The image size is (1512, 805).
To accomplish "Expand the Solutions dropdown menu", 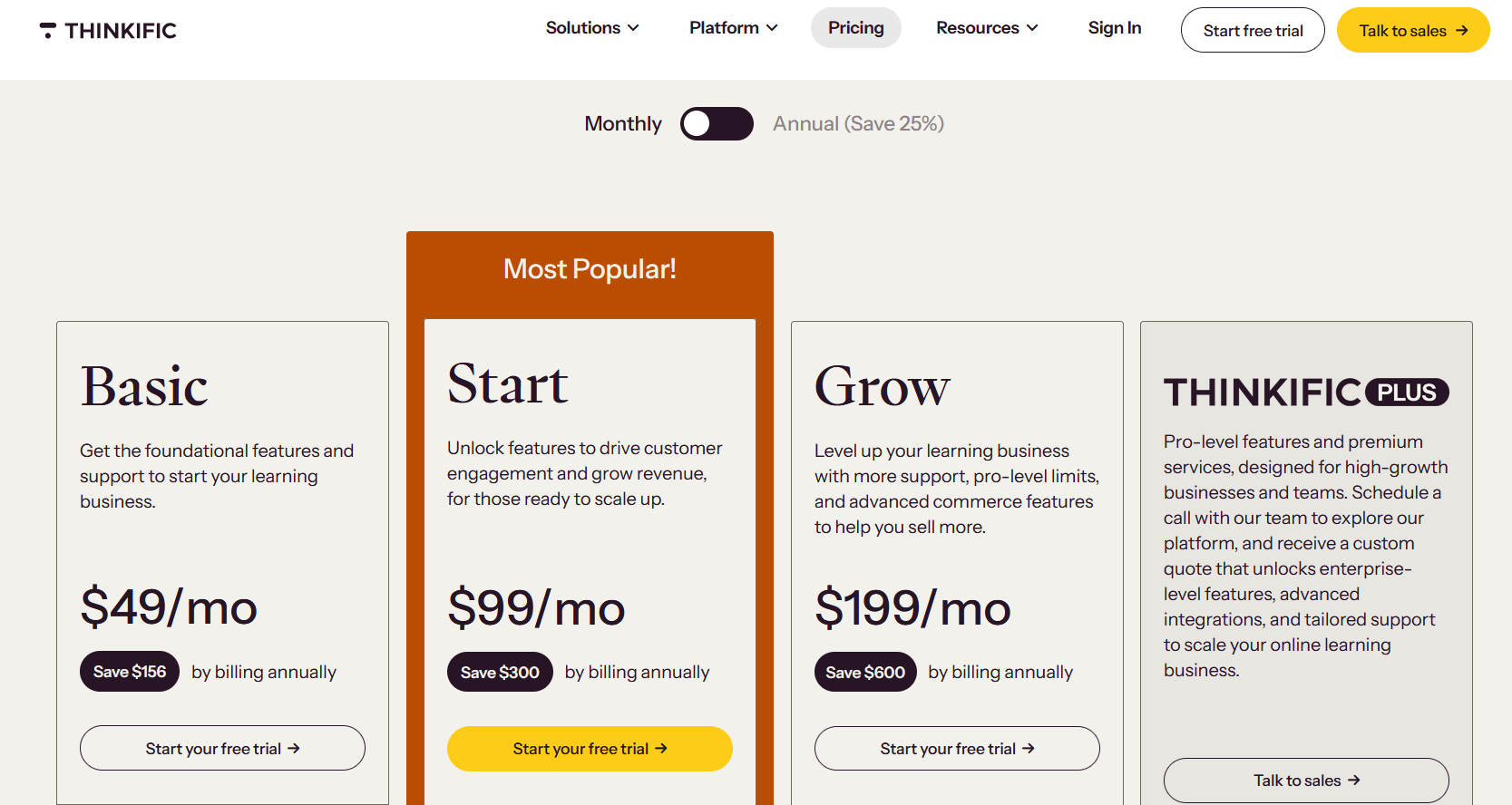I will [592, 28].
